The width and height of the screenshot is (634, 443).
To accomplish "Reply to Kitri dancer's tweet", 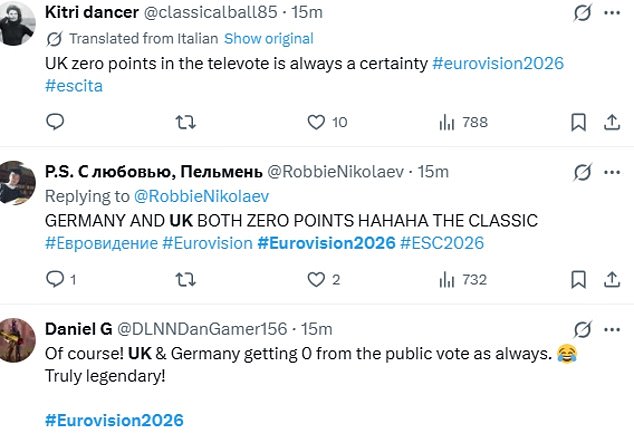I will [x=55, y=122].
